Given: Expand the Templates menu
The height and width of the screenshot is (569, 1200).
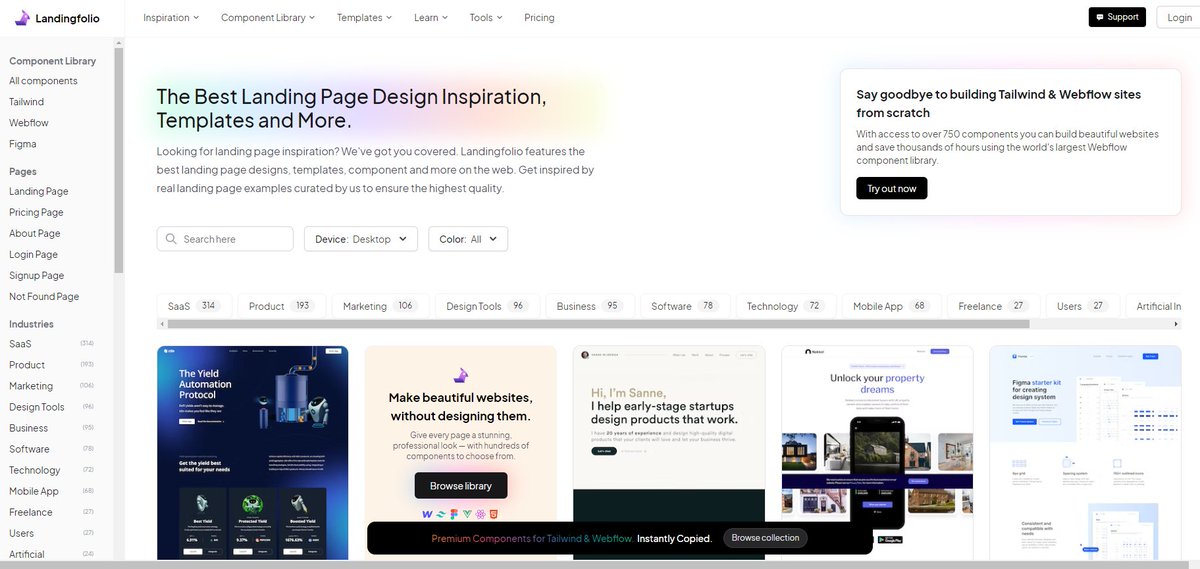Looking at the screenshot, I should (x=364, y=17).
